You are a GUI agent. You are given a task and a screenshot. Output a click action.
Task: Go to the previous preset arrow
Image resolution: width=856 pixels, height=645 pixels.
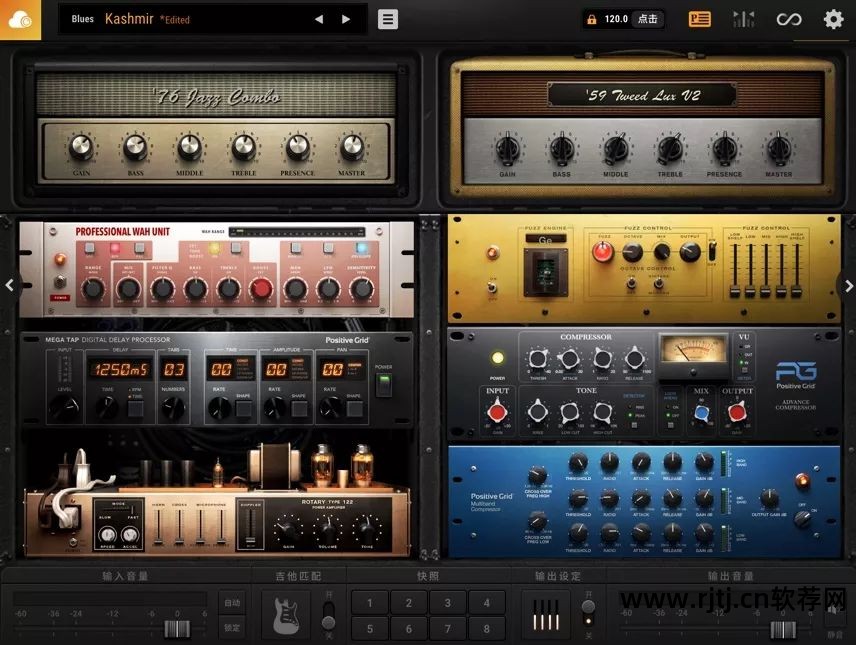pos(319,19)
